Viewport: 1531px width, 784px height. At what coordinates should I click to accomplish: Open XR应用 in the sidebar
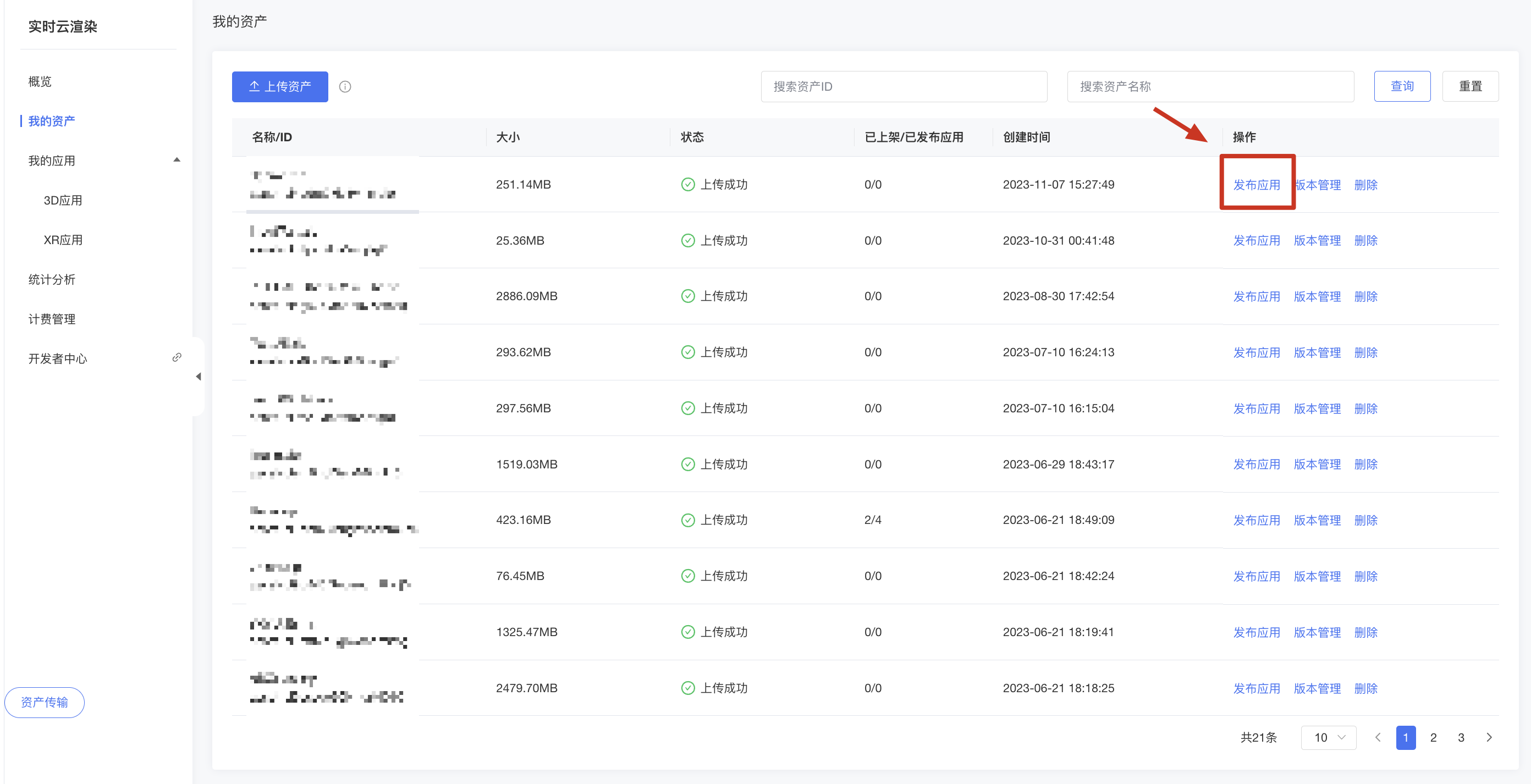(x=63, y=240)
